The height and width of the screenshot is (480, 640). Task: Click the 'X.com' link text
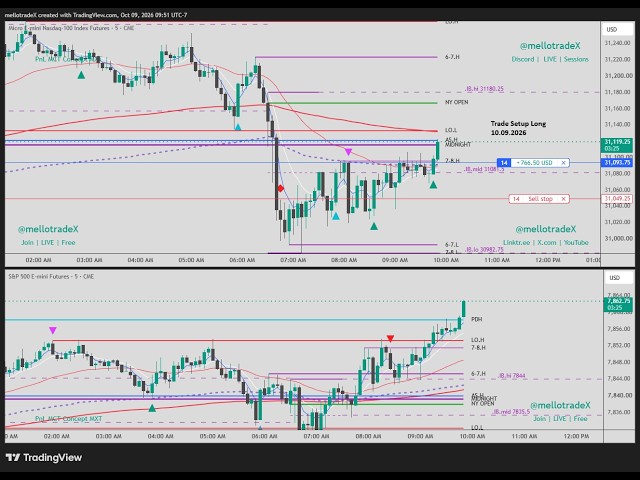click(x=547, y=242)
